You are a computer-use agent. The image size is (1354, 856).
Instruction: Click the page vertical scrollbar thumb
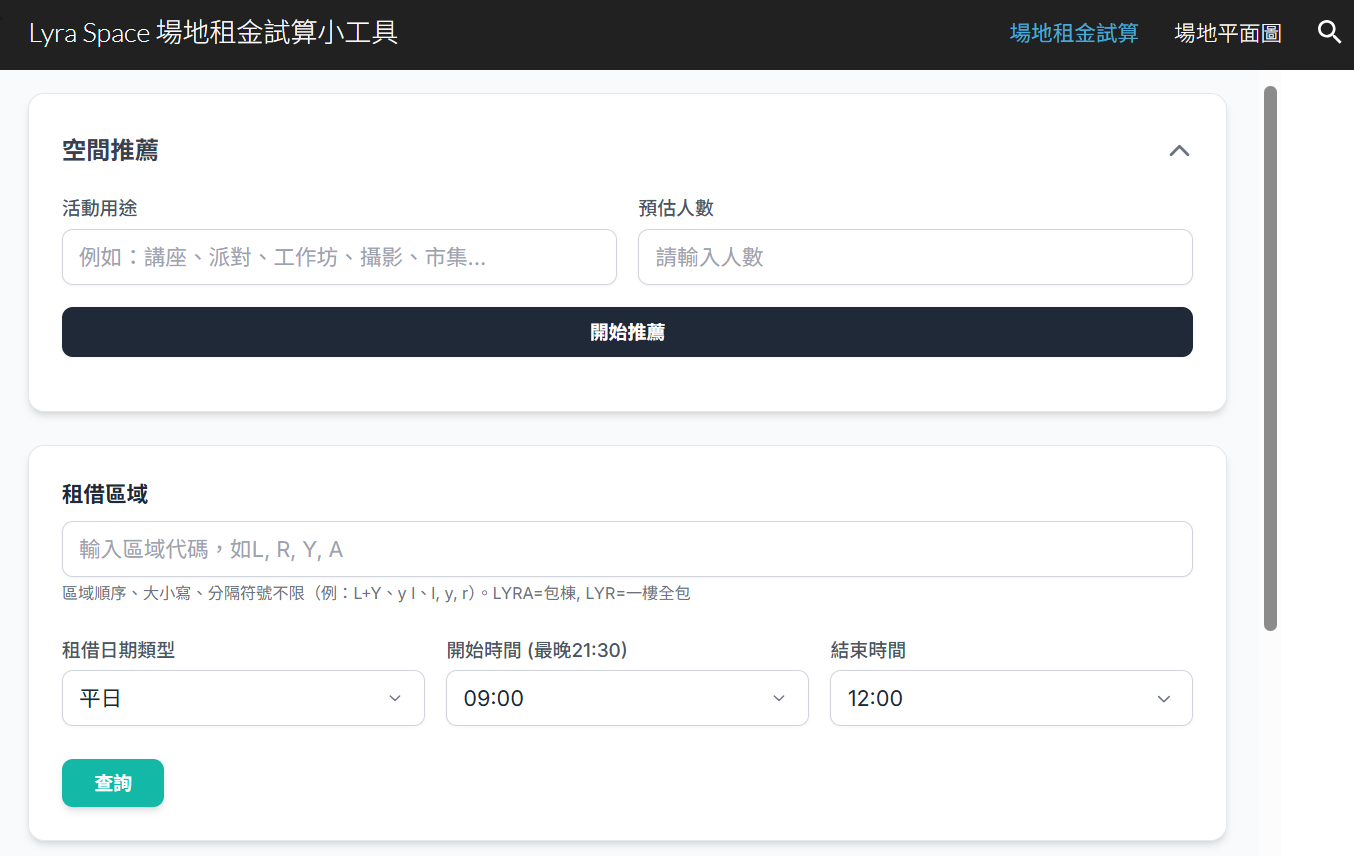point(1270,357)
